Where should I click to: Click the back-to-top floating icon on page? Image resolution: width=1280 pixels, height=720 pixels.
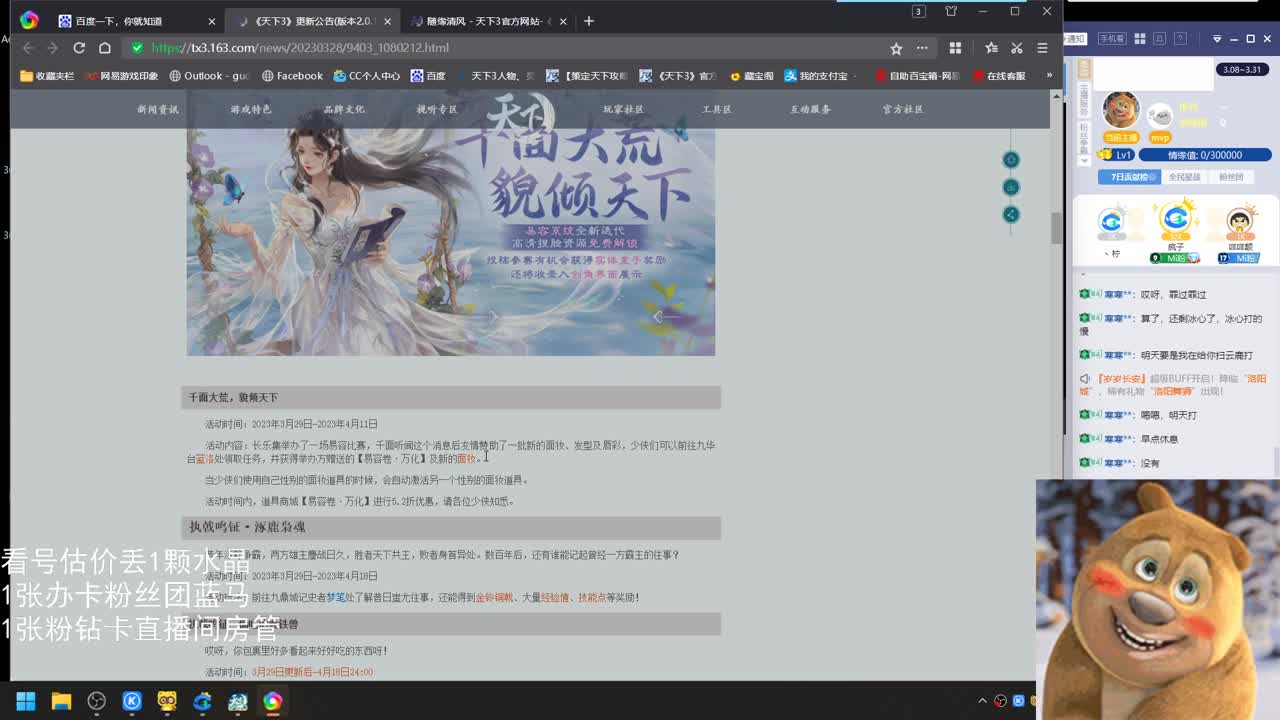click(x=1011, y=159)
